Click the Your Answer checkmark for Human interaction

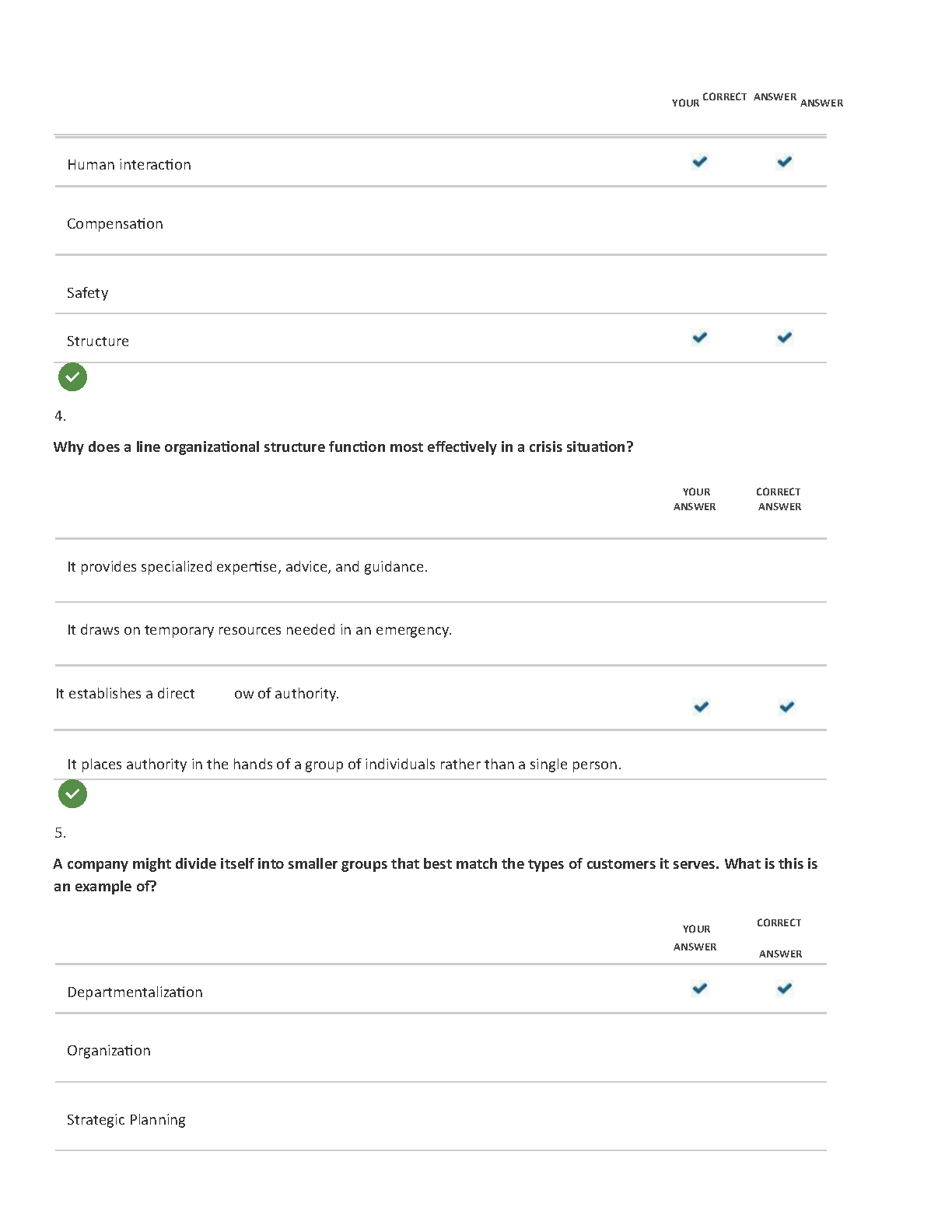[700, 162]
